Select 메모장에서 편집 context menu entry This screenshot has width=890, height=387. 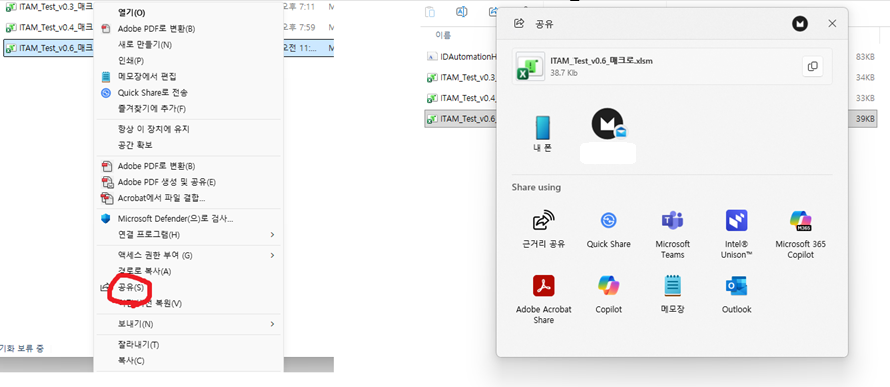pos(147,76)
